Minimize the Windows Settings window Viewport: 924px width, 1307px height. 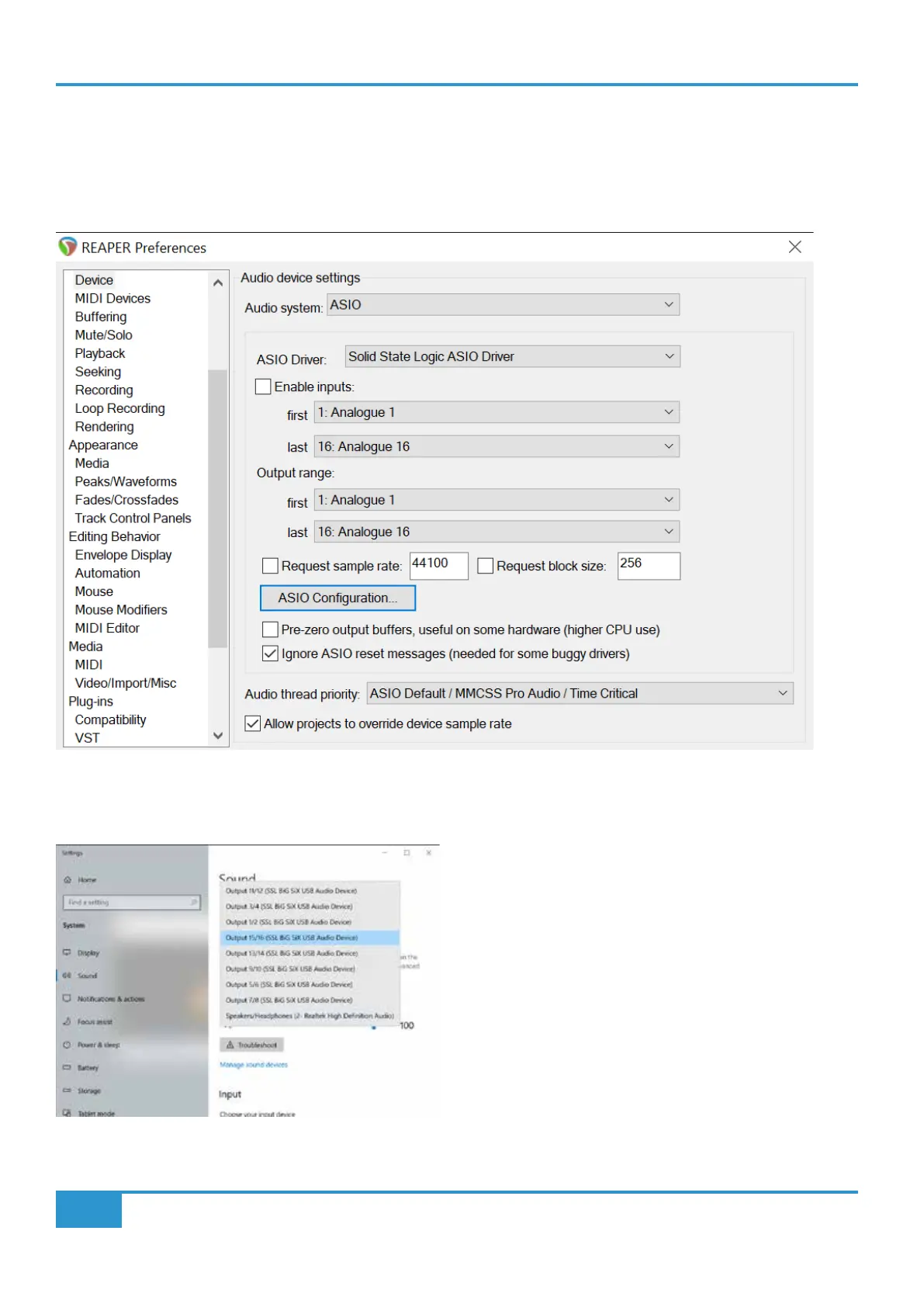click(x=384, y=852)
